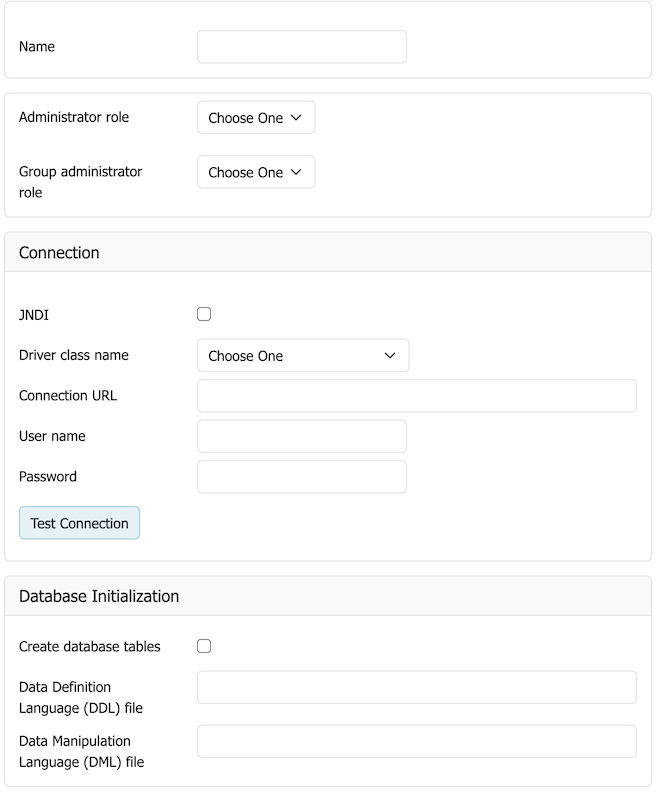
Task: Click the Password input field
Action: 301,476
